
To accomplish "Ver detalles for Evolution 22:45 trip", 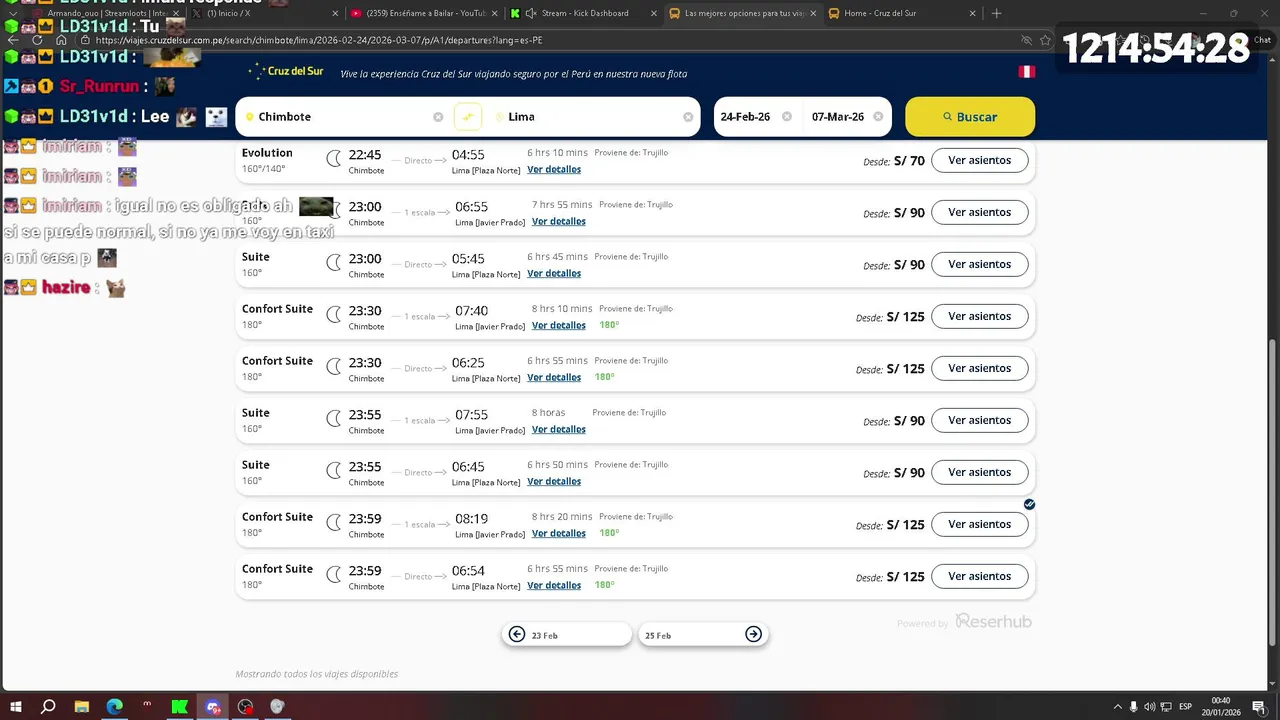I will pos(554,170).
